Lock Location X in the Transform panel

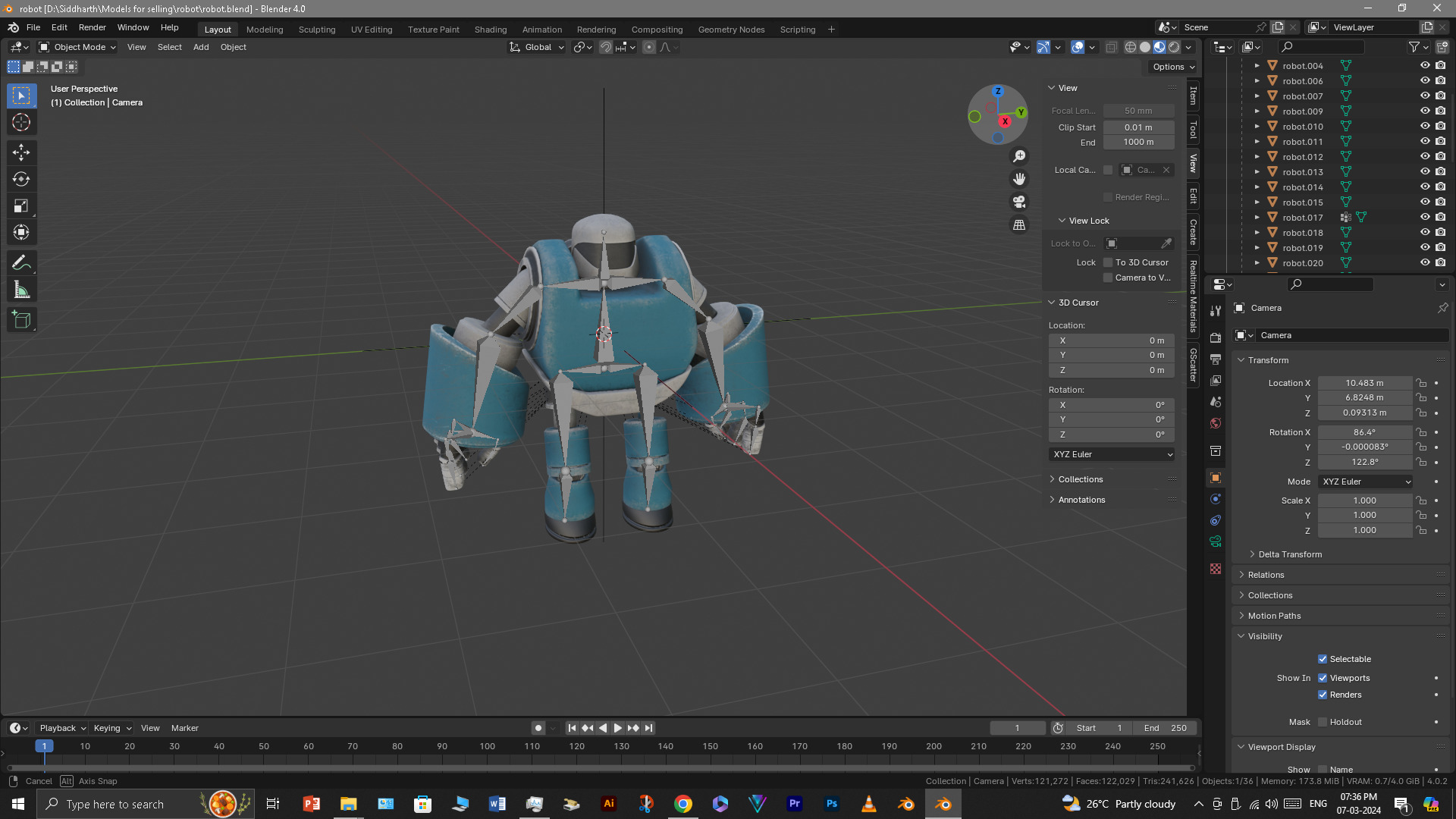[1421, 383]
